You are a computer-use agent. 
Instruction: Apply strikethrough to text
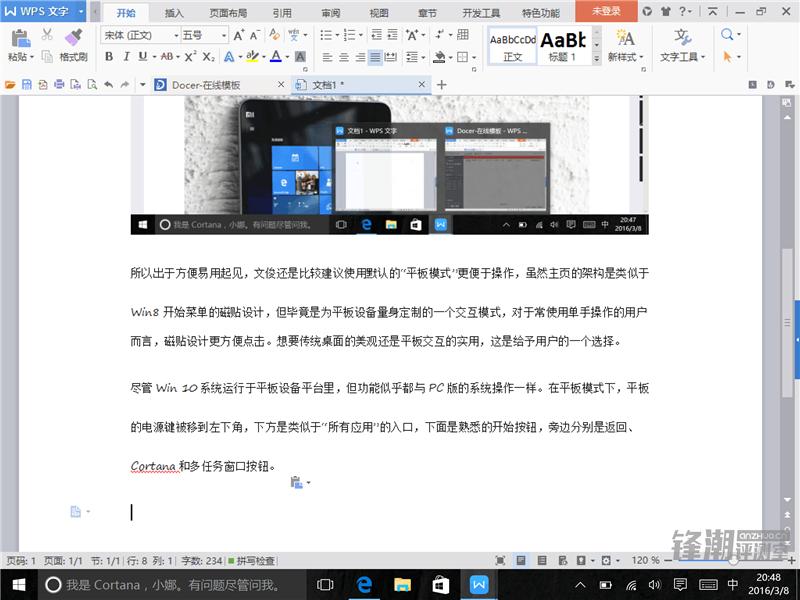tap(168, 57)
